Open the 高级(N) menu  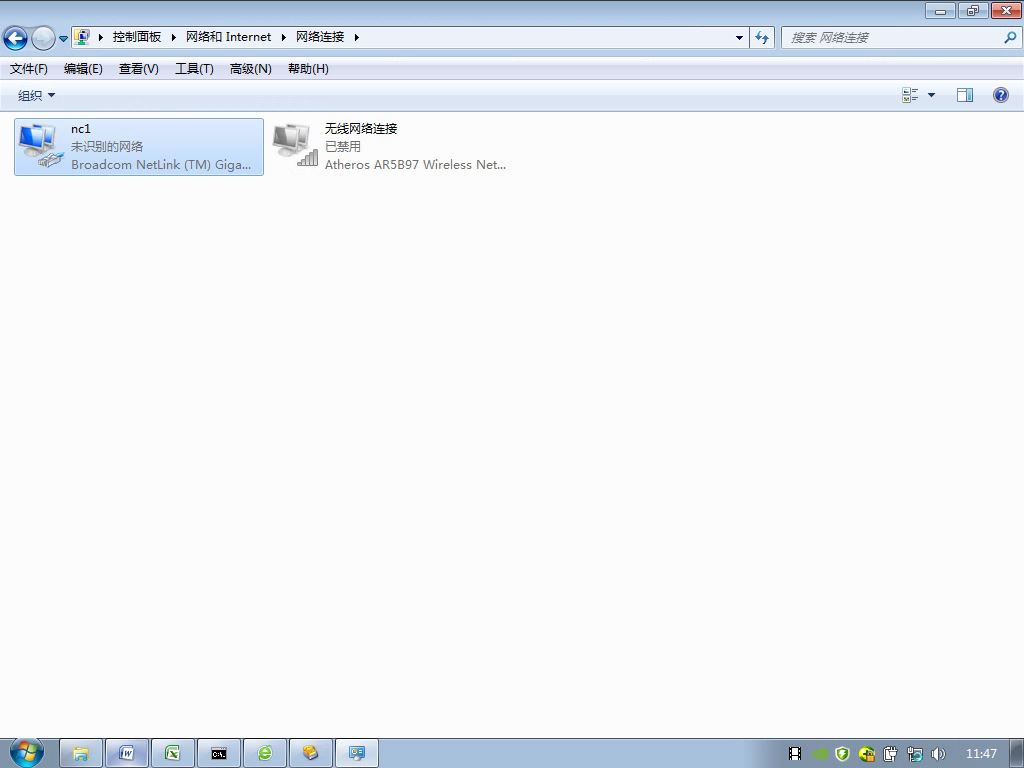tap(251, 69)
